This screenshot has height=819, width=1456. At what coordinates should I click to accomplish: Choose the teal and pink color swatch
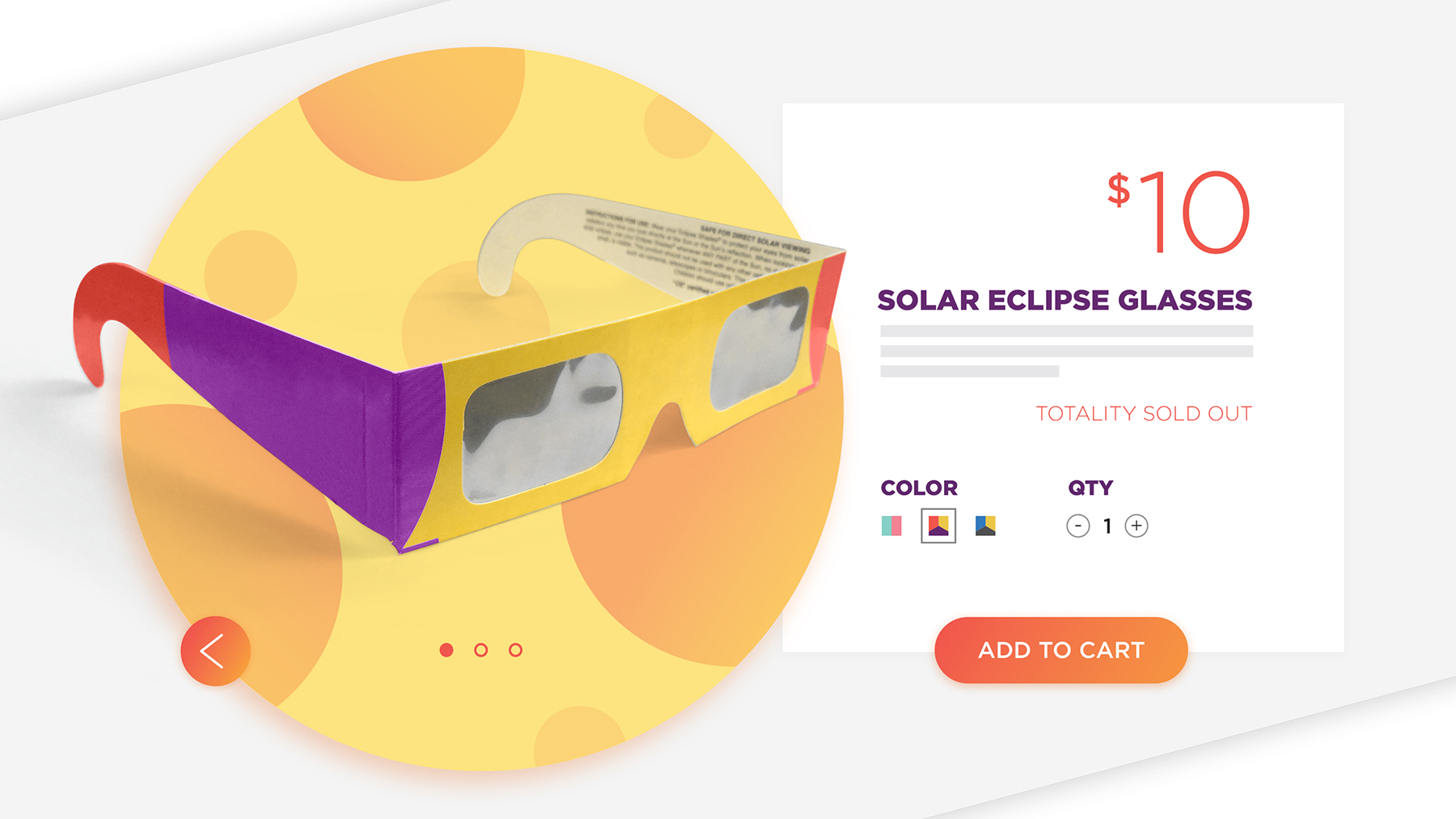coord(891,526)
